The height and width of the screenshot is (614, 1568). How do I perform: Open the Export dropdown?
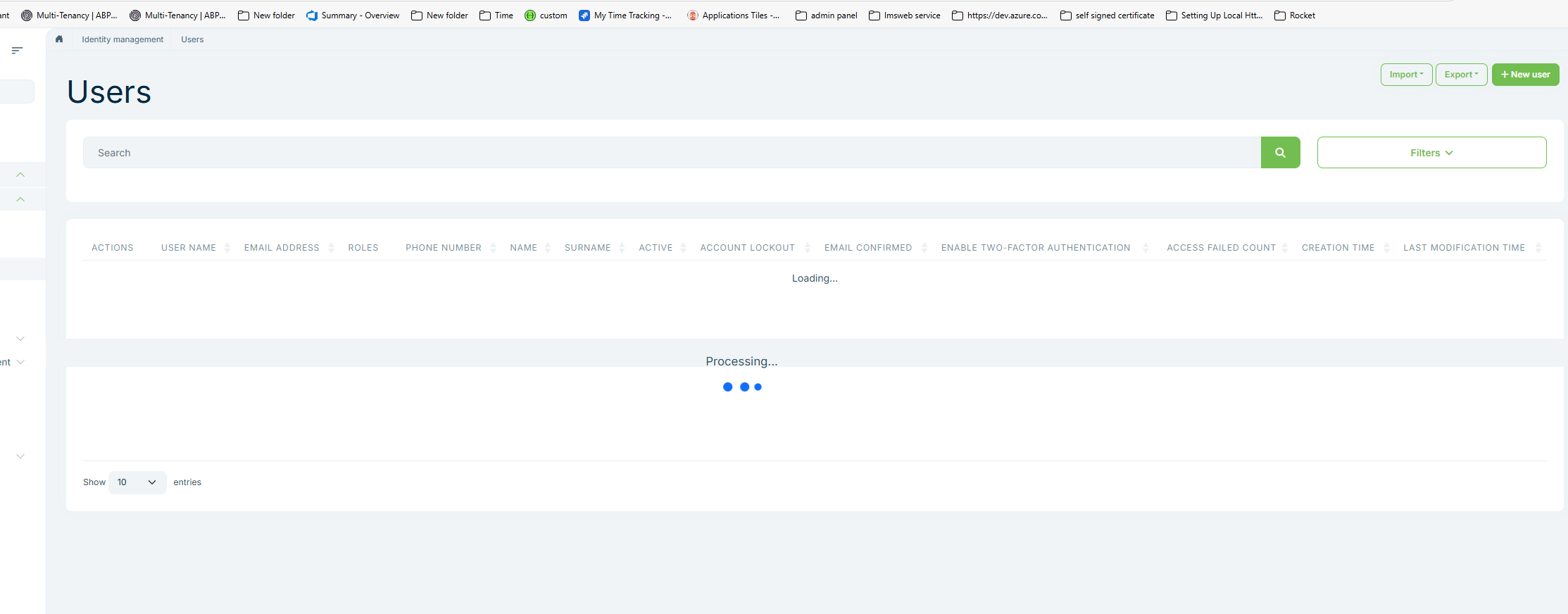tap(1461, 75)
